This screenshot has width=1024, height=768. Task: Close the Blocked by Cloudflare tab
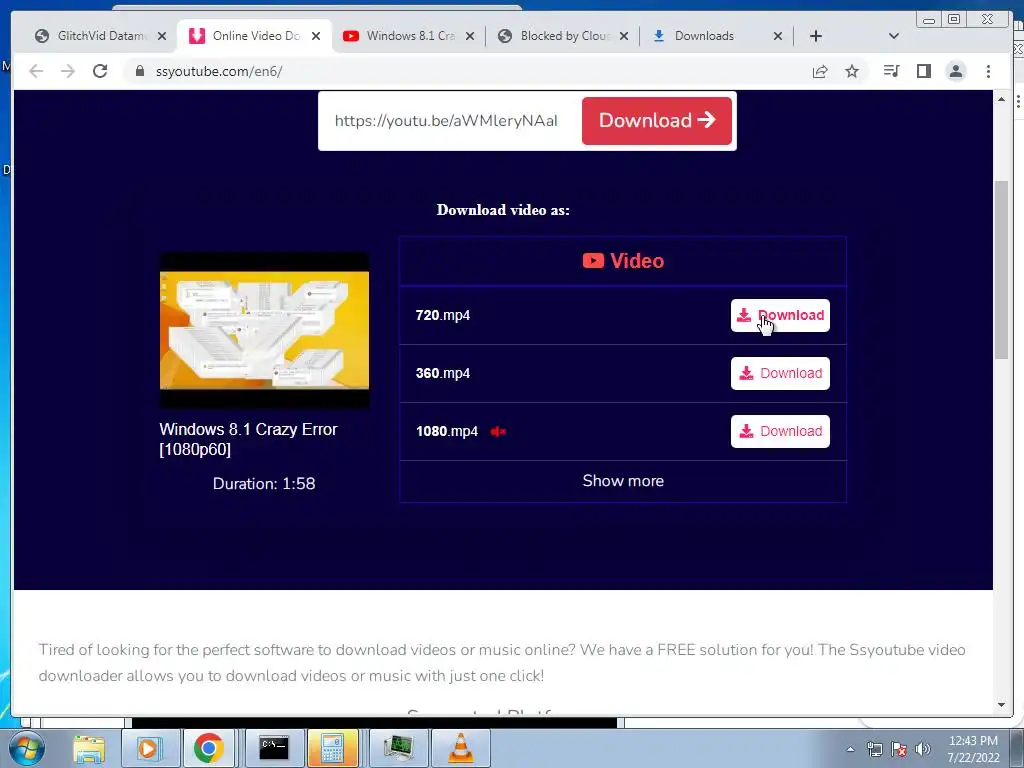click(x=624, y=36)
